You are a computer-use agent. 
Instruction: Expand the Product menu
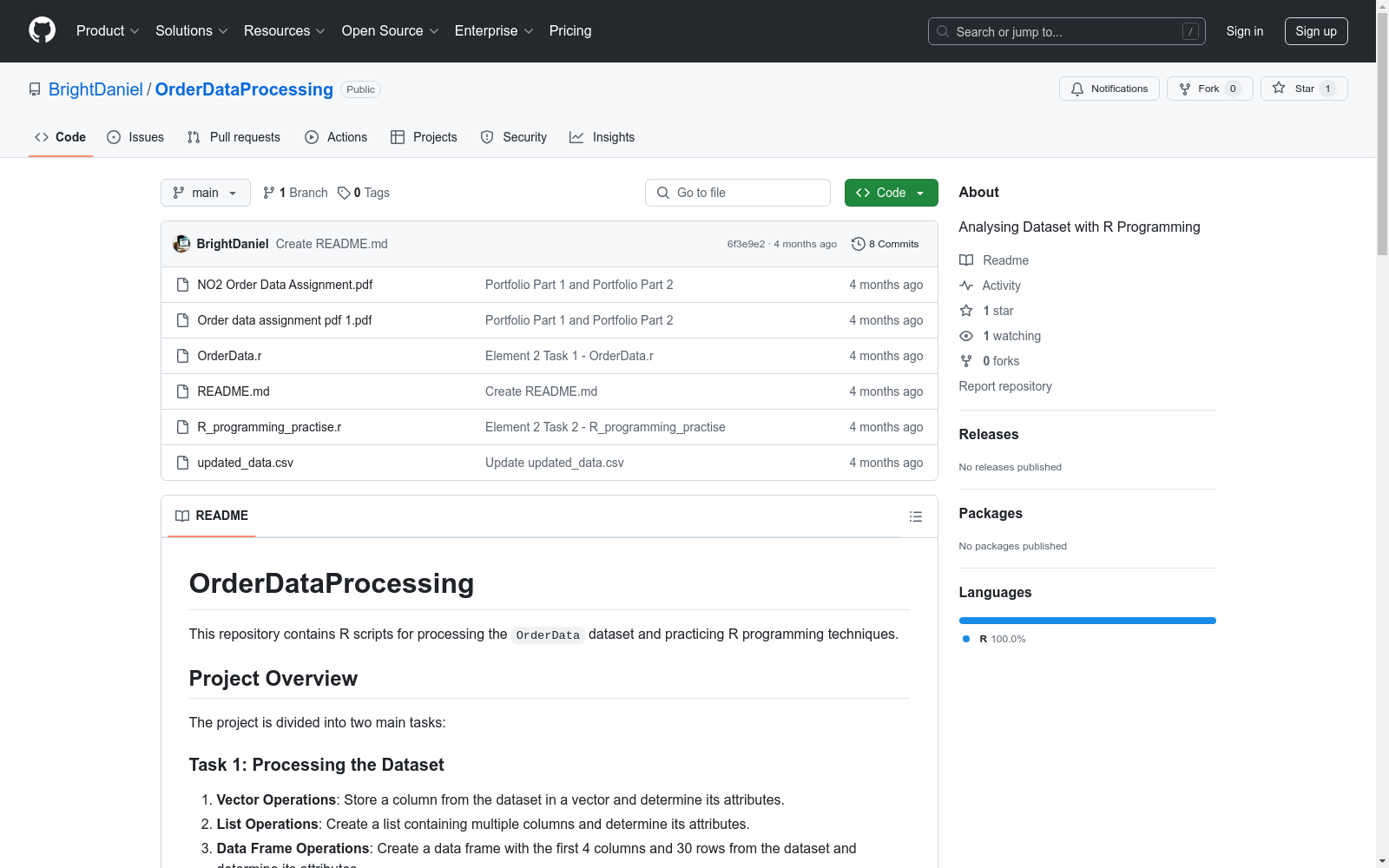[x=108, y=31]
